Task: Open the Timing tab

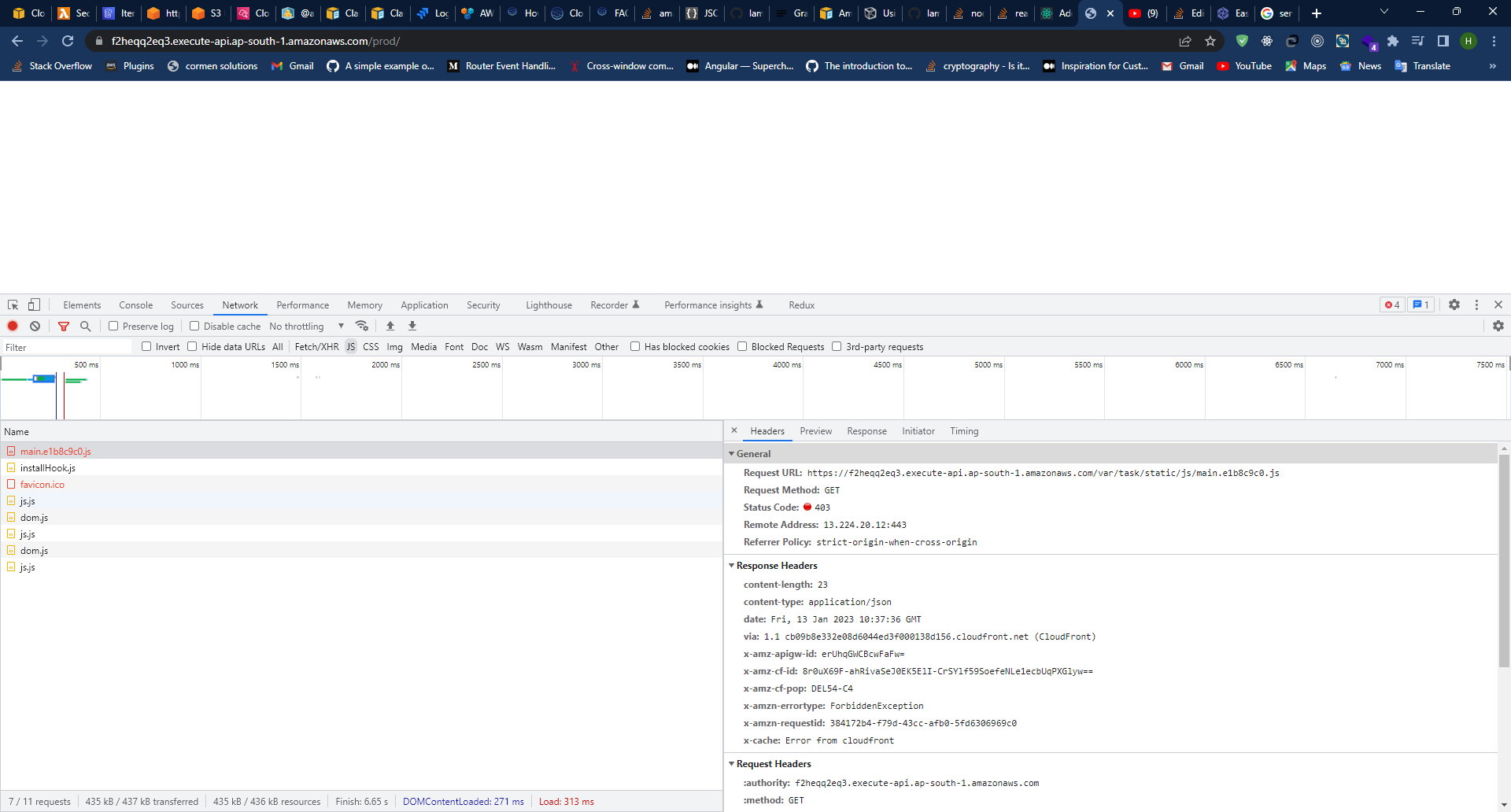Action: coord(964,430)
